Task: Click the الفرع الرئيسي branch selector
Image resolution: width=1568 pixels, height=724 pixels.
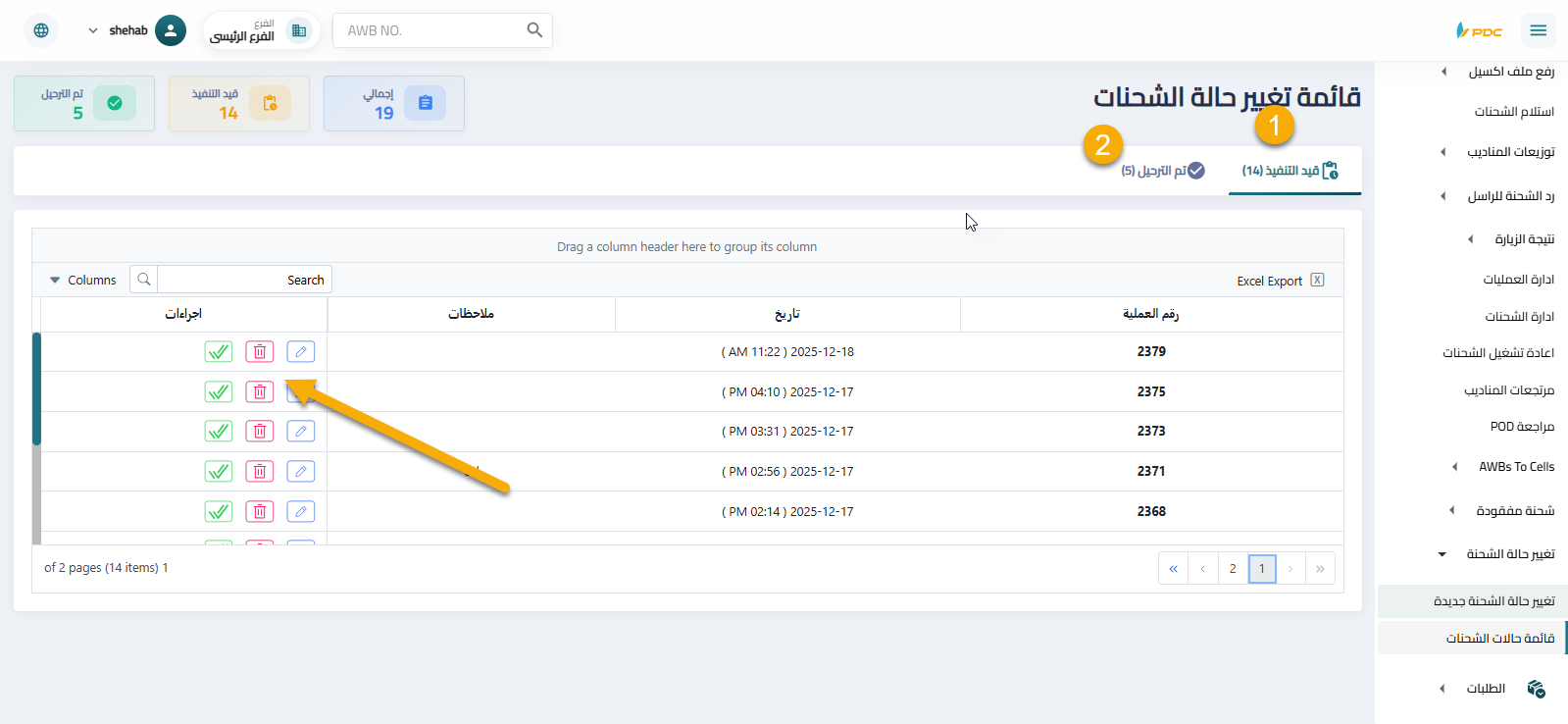Action: click(x=260, y=30)
